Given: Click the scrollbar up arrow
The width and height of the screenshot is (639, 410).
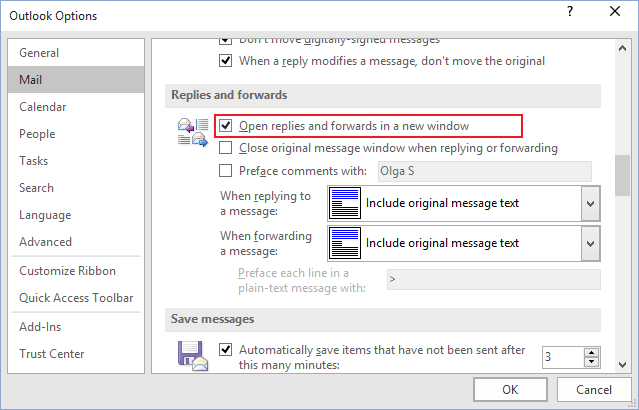Looking at the screenshot, I should (x=622, y=48).
